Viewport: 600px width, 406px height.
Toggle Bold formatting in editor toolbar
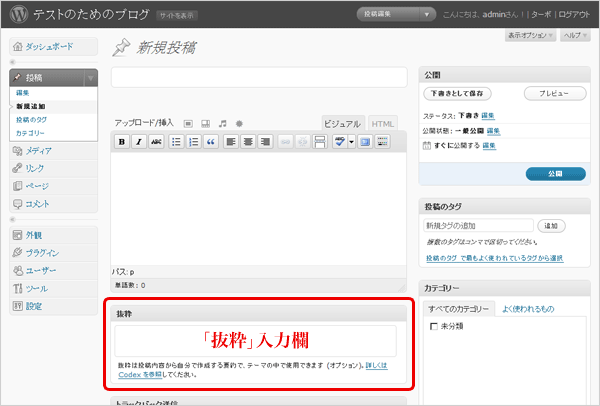[122, 142]
